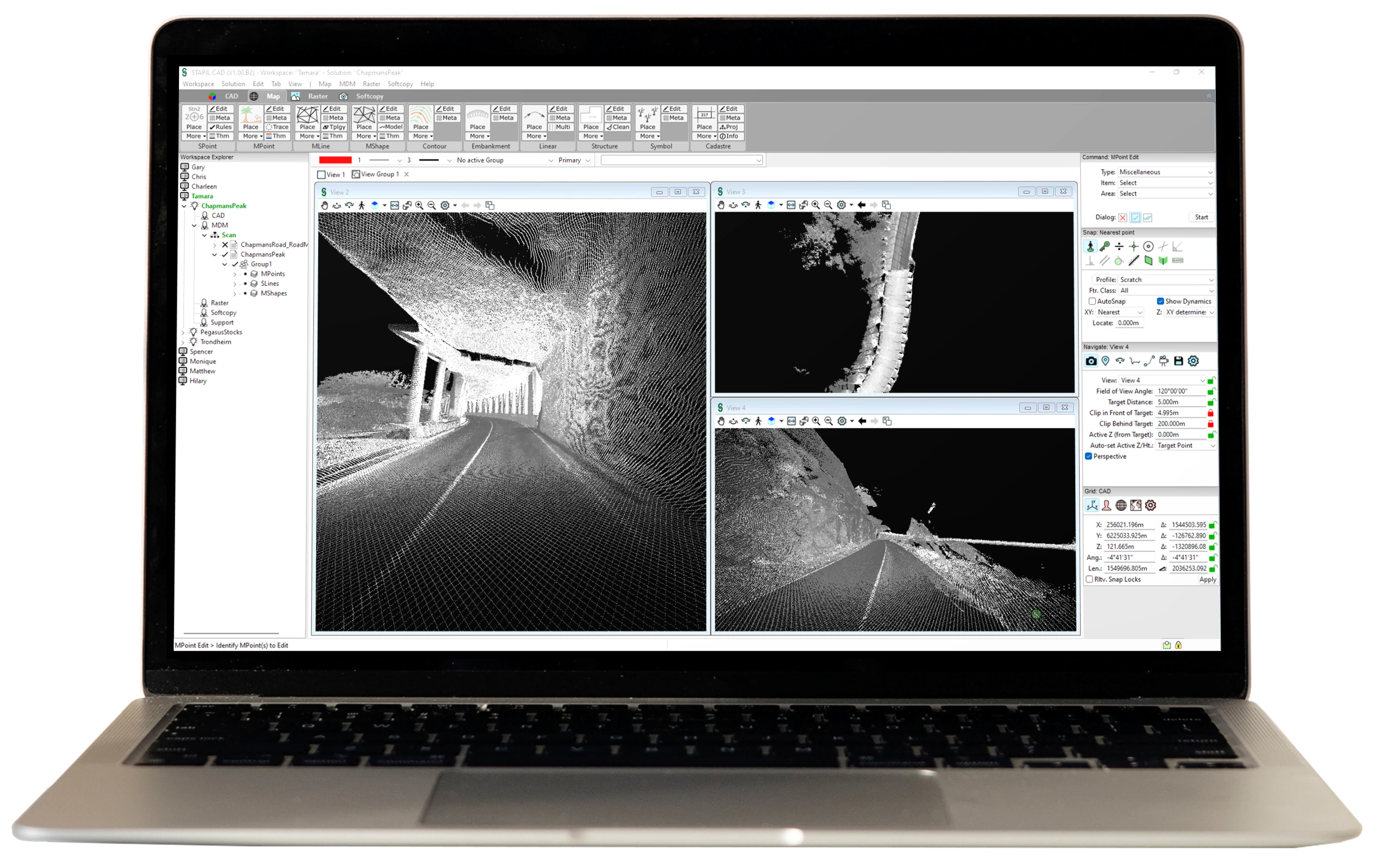The image size is (1378, 868).
Task: Click the camera icon in Navigate panel
Action: click(x=1091, y=361)
